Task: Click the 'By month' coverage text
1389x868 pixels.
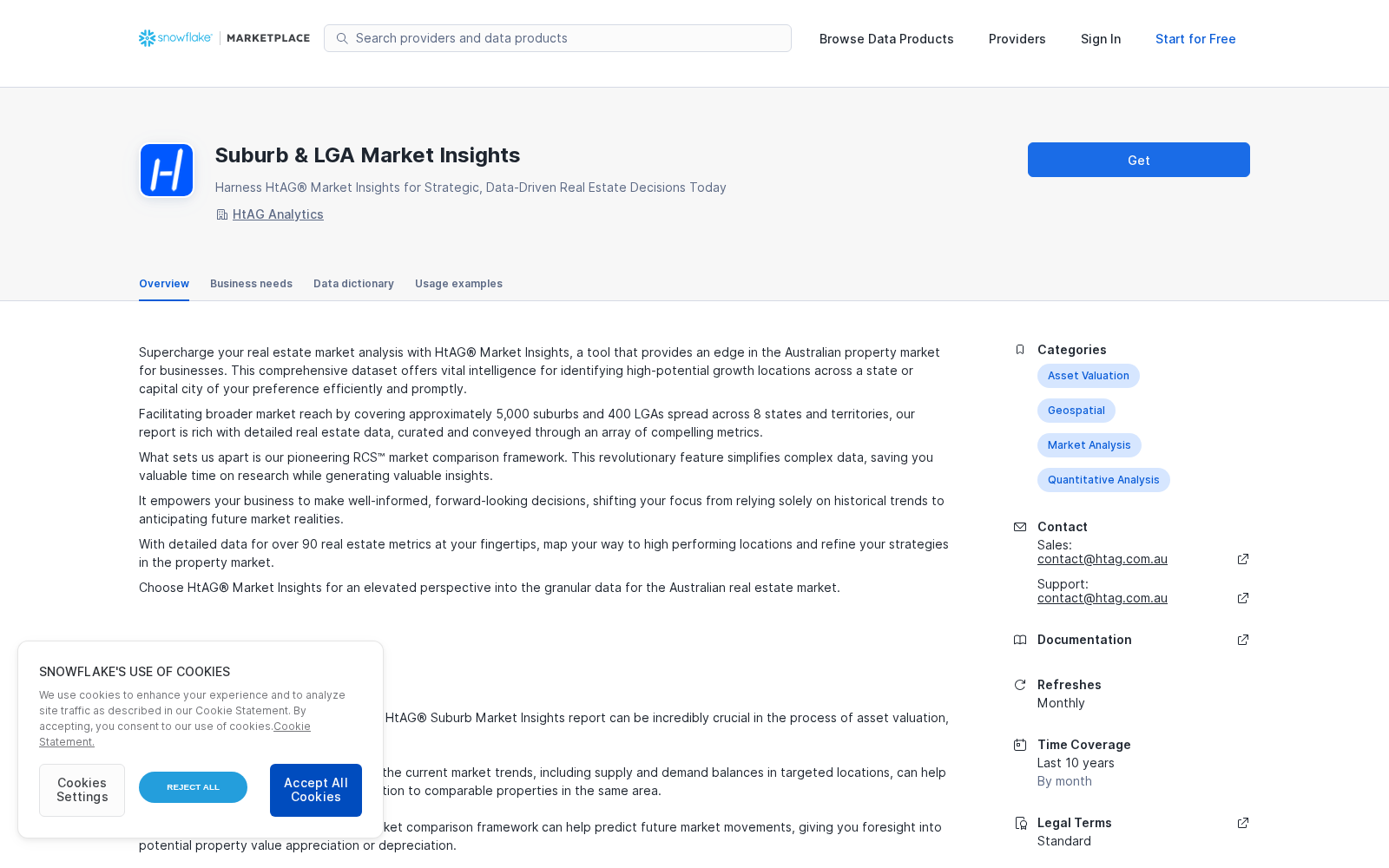Action: pos(1064,781)
